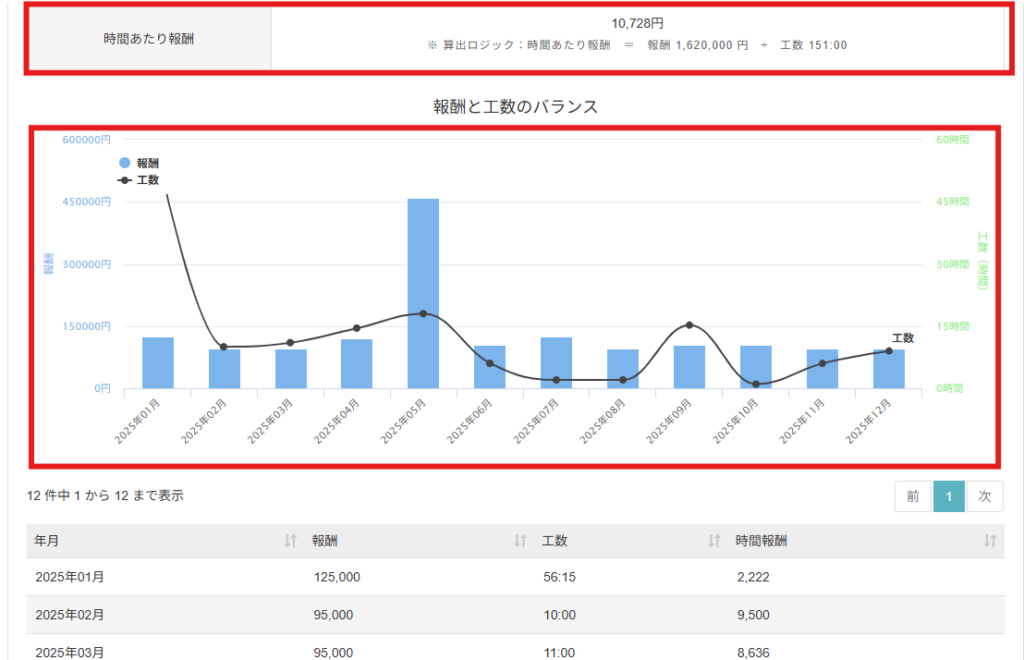Select page 1 in pagination
This screenshot has height=660, width=1024.
click(x=949, y=496)
